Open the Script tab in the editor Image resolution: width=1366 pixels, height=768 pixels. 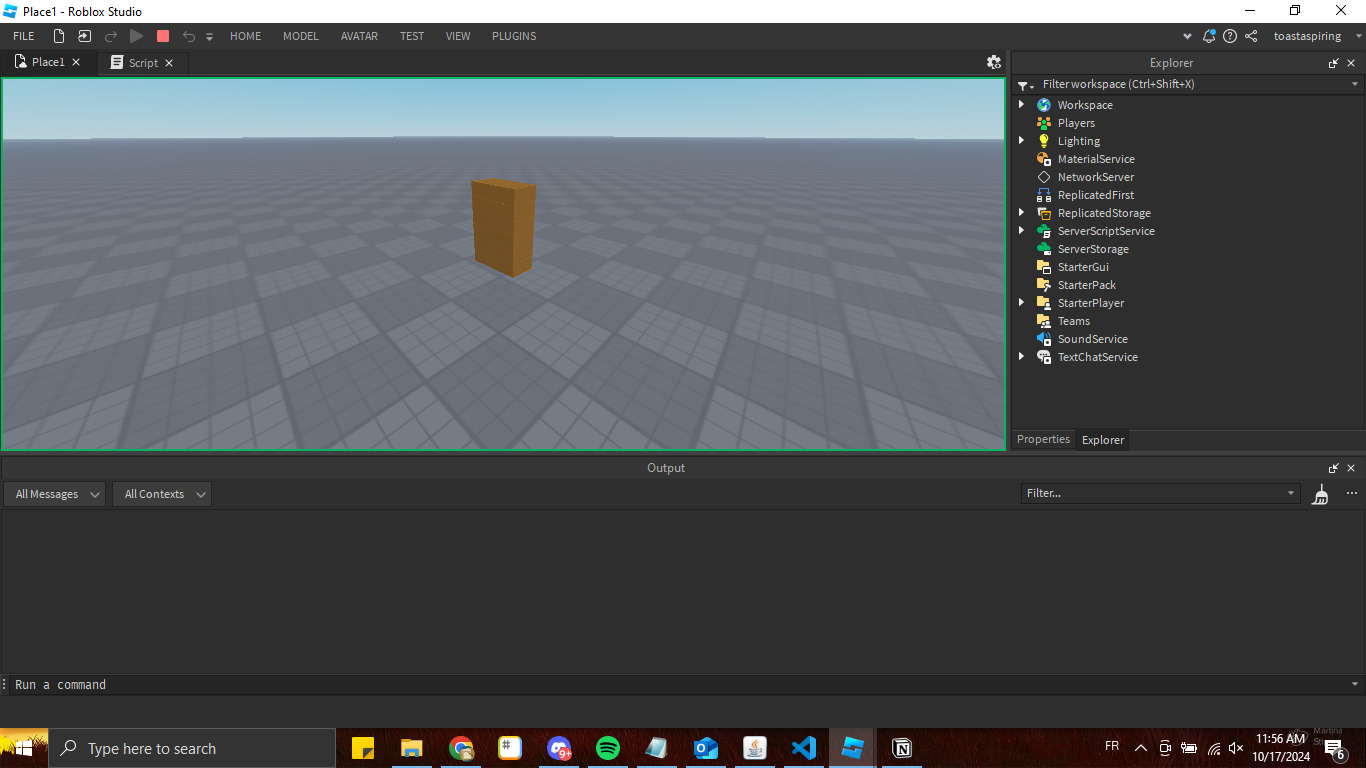(142, 62)
